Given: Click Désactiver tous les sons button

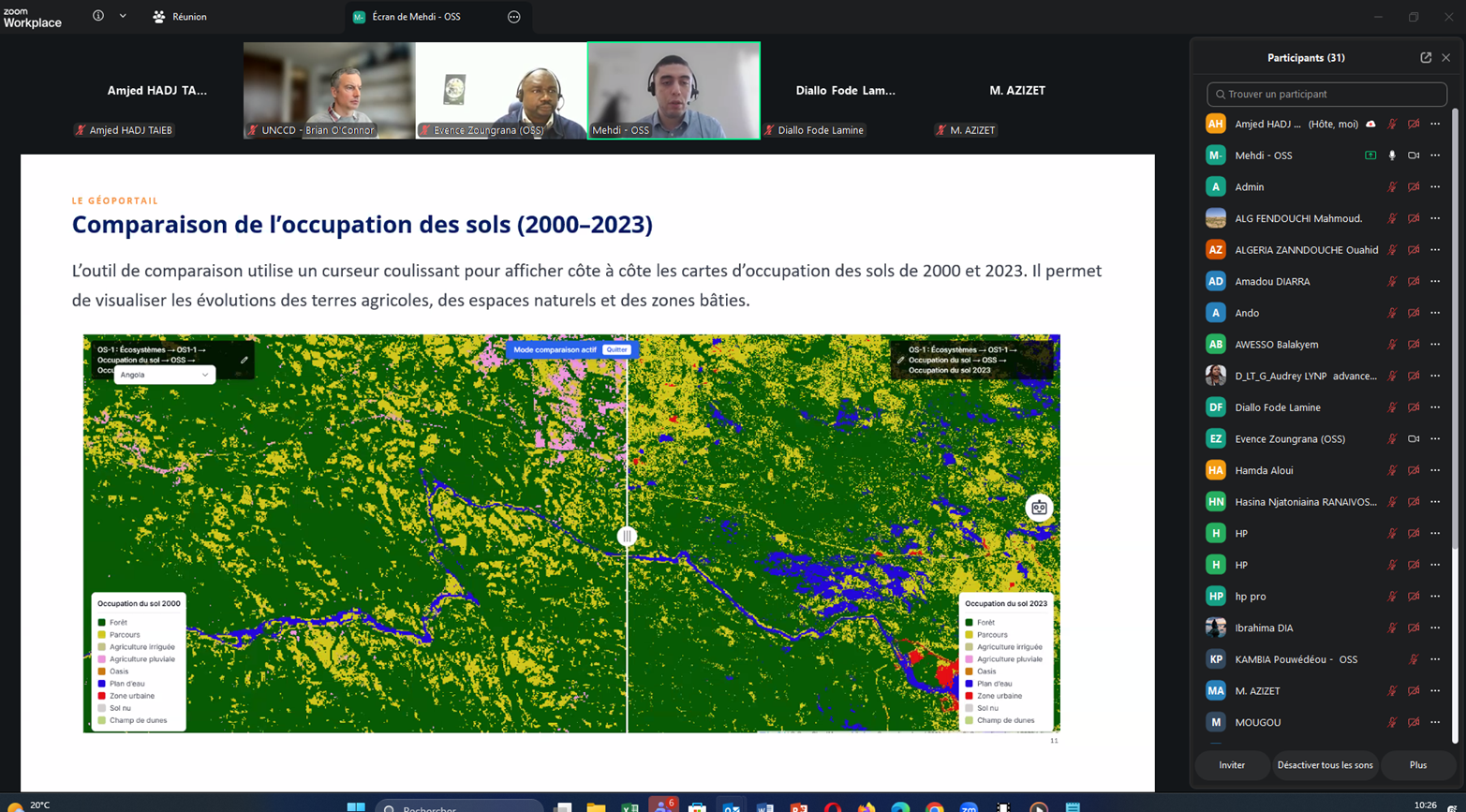Looking at the screenshot, I should tap(1325, 765).
